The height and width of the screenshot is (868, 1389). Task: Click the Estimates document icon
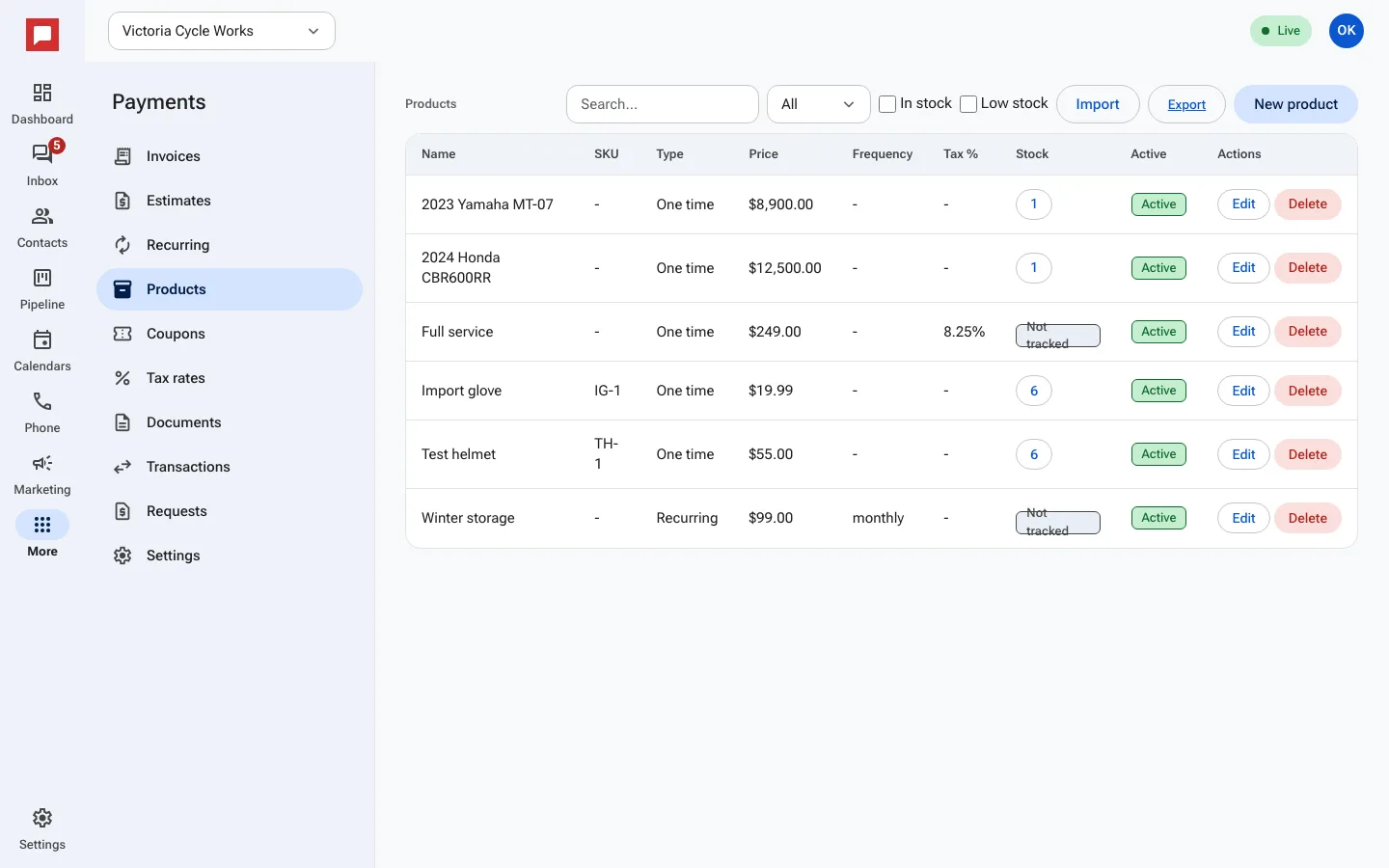point(123,201)
